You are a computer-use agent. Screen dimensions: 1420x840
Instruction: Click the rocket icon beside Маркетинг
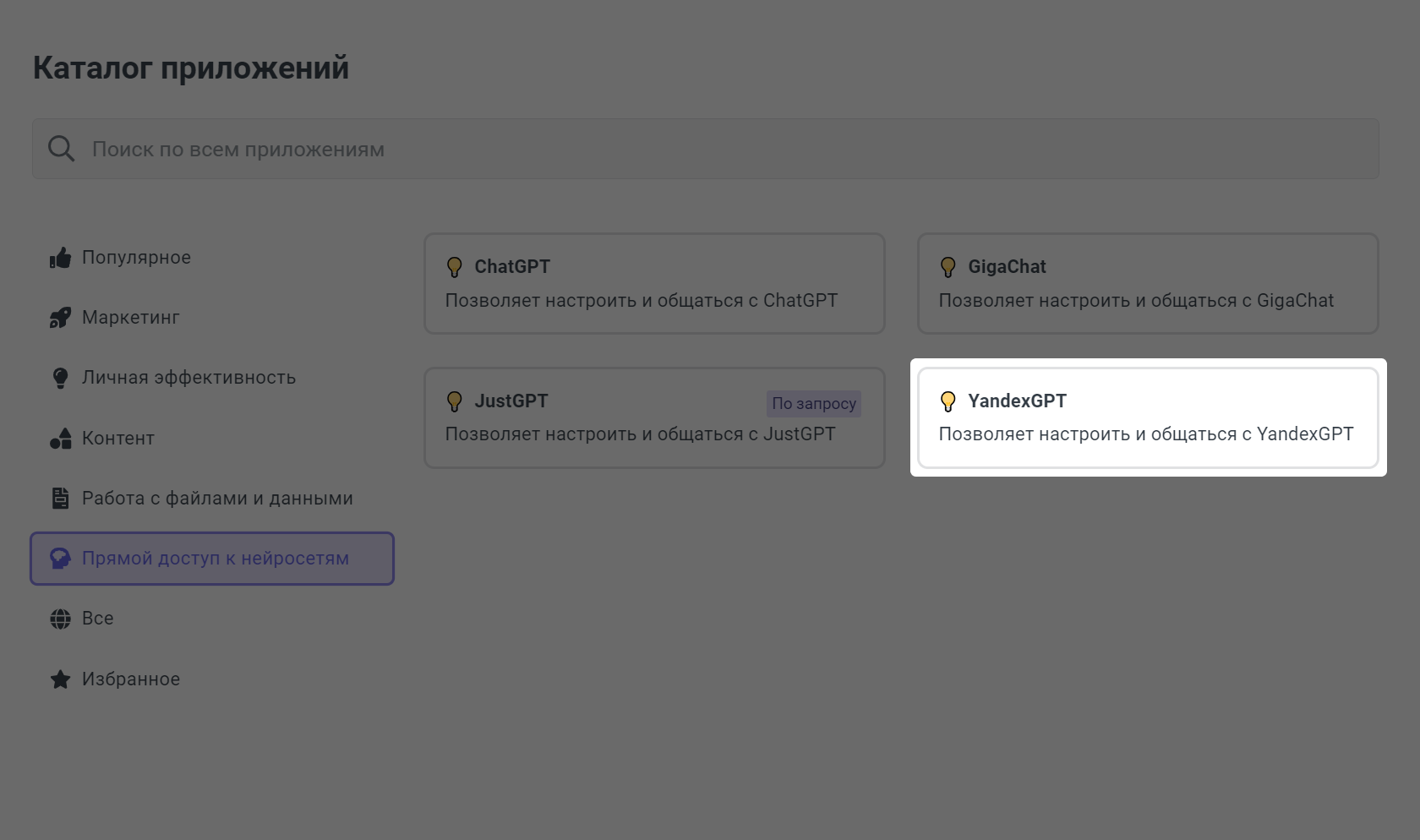click(60, 318)
